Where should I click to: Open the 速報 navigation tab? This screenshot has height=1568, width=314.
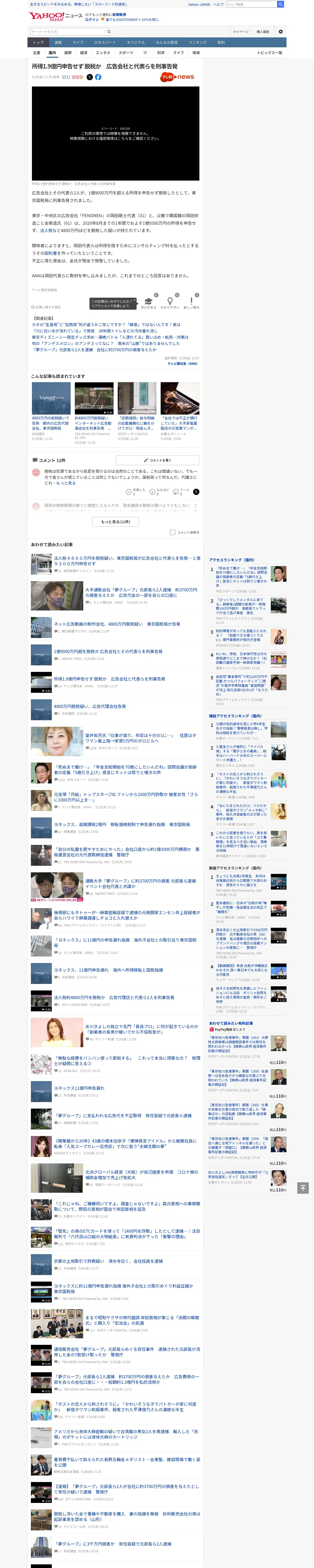tap(58, 43)
